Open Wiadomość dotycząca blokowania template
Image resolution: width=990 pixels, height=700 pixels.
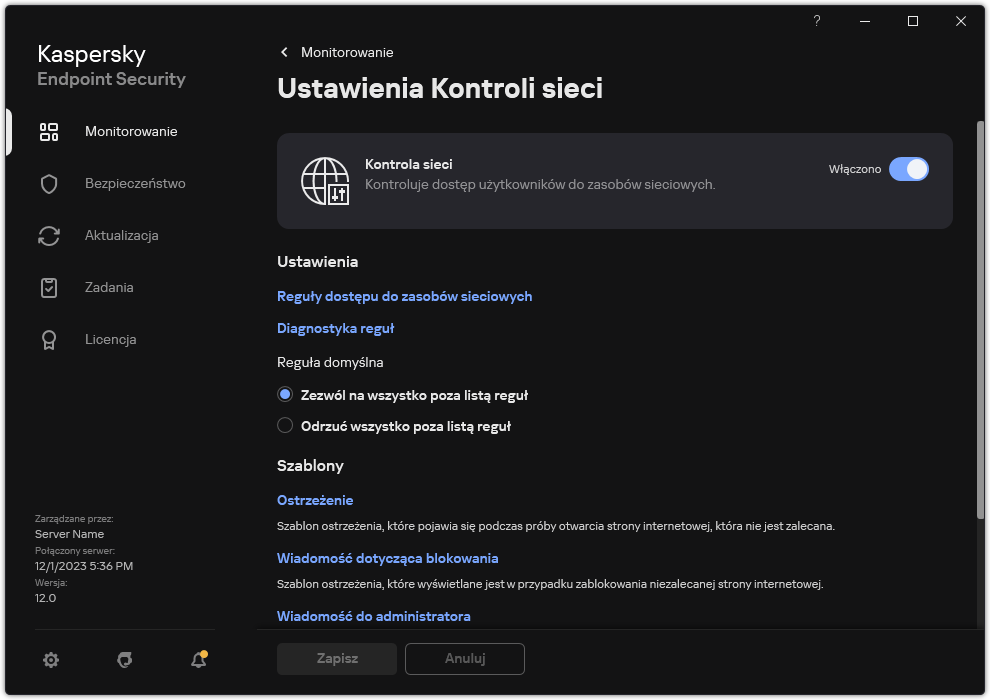(387, 558)
